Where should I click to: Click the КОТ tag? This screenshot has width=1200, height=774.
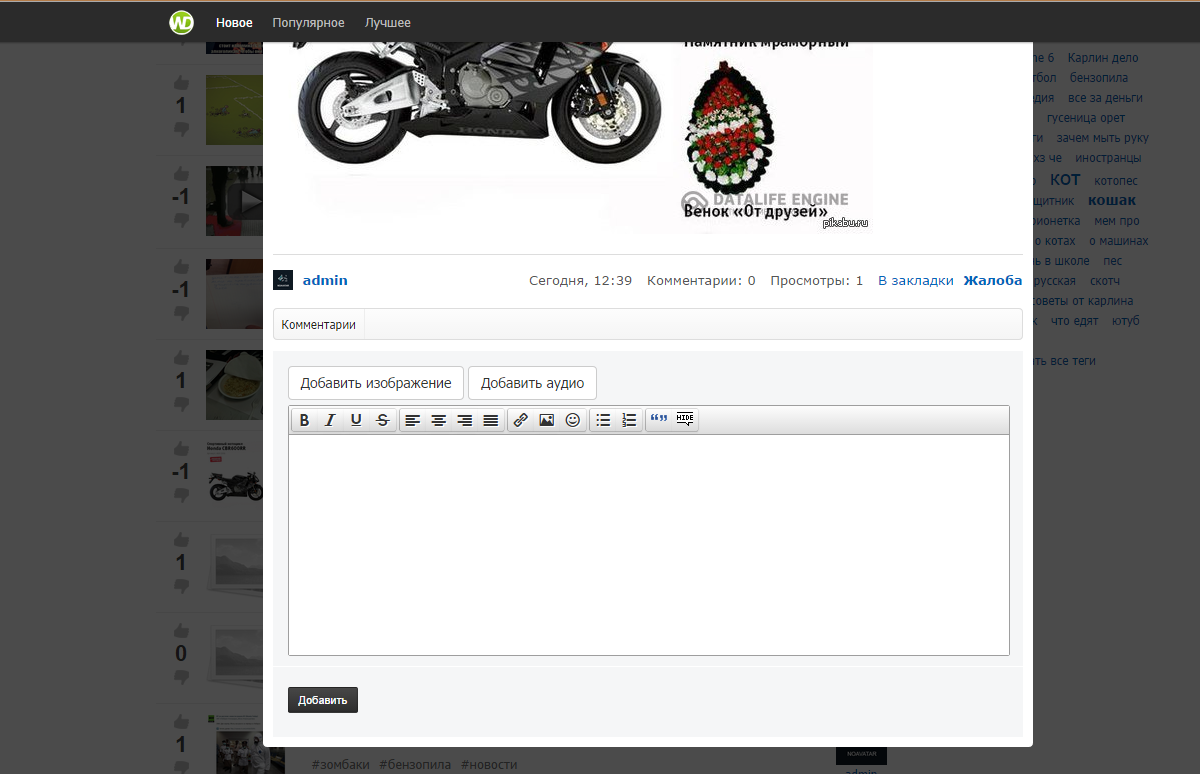click(1065, 180)
